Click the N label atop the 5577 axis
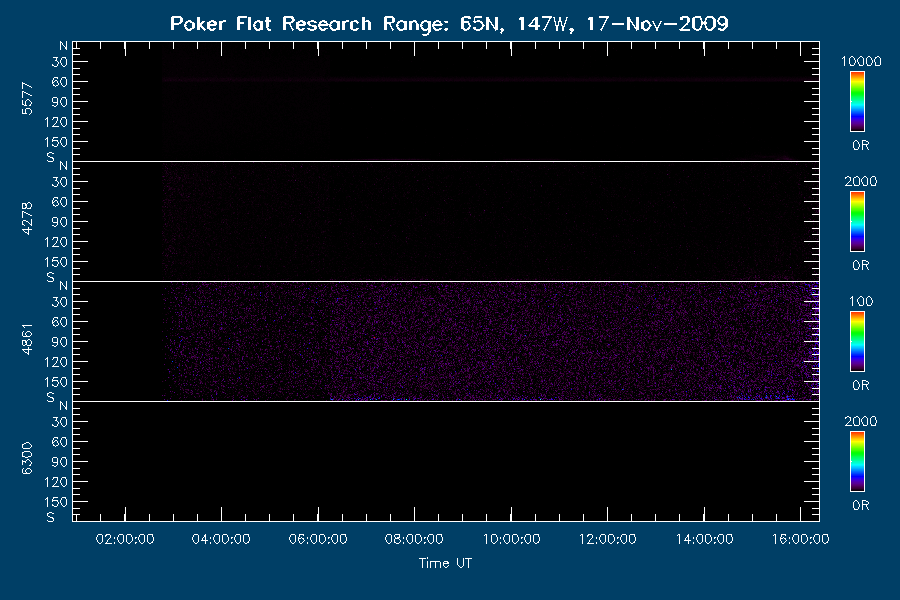Screen dimensions: 900x600 [63, 46]
